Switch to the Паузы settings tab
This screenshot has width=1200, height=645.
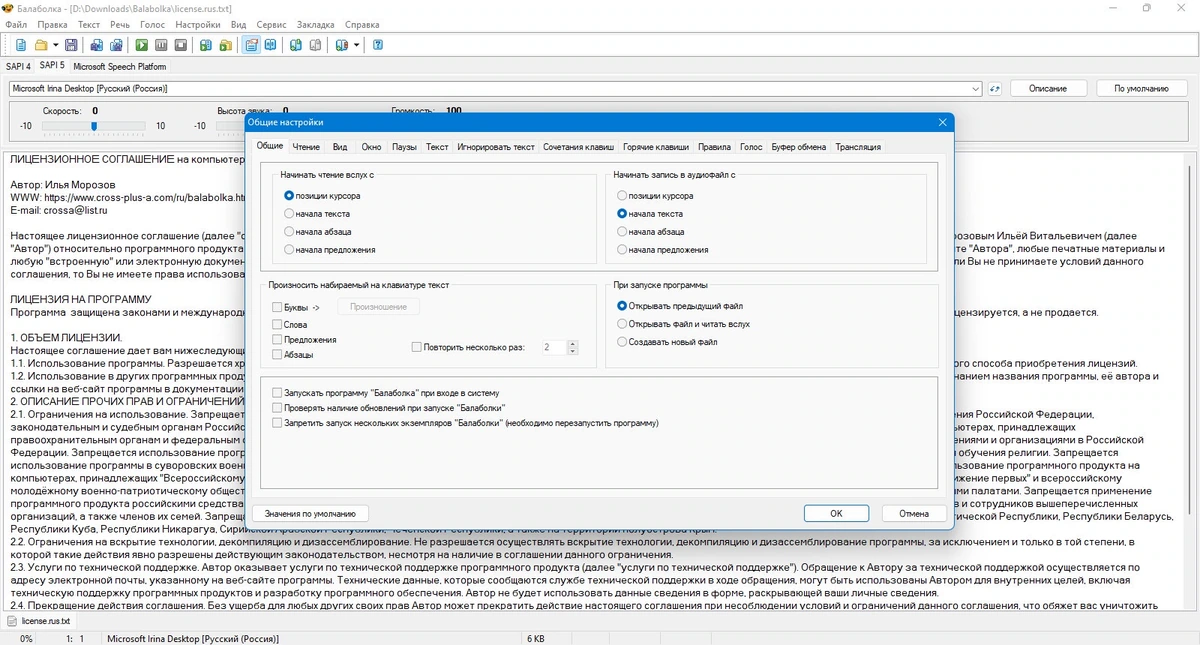click(x=404, y=147)
